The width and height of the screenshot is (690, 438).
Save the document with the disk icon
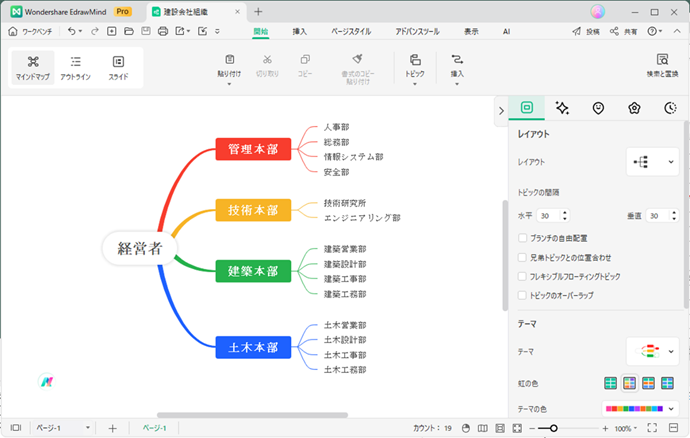[146, 31]
